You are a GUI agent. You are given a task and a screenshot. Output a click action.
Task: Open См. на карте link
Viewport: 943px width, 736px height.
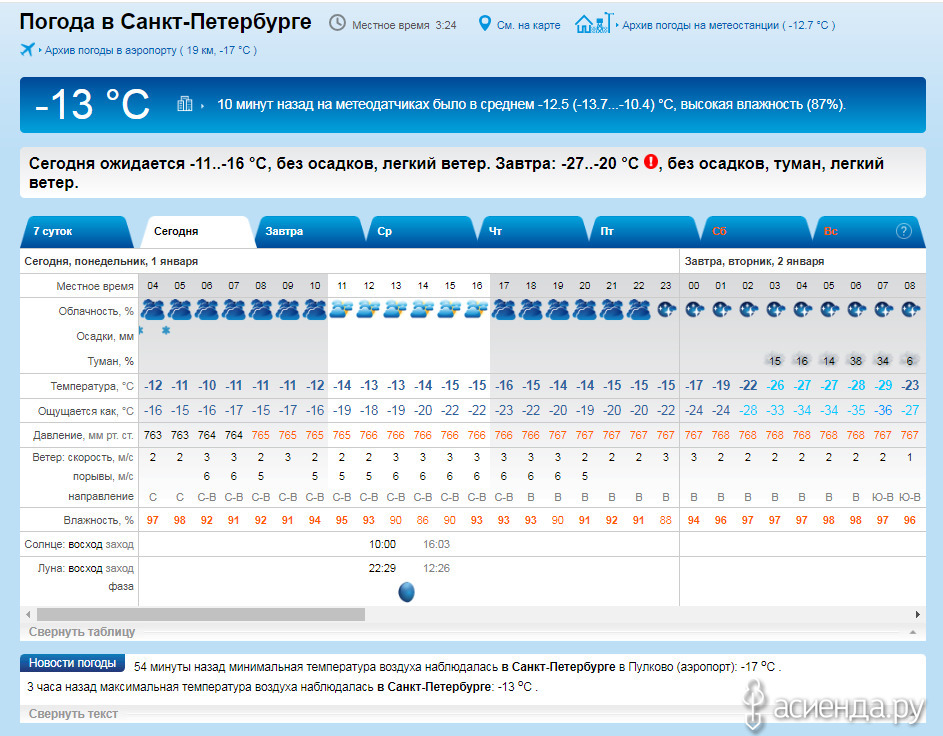[x=529, y=25]
